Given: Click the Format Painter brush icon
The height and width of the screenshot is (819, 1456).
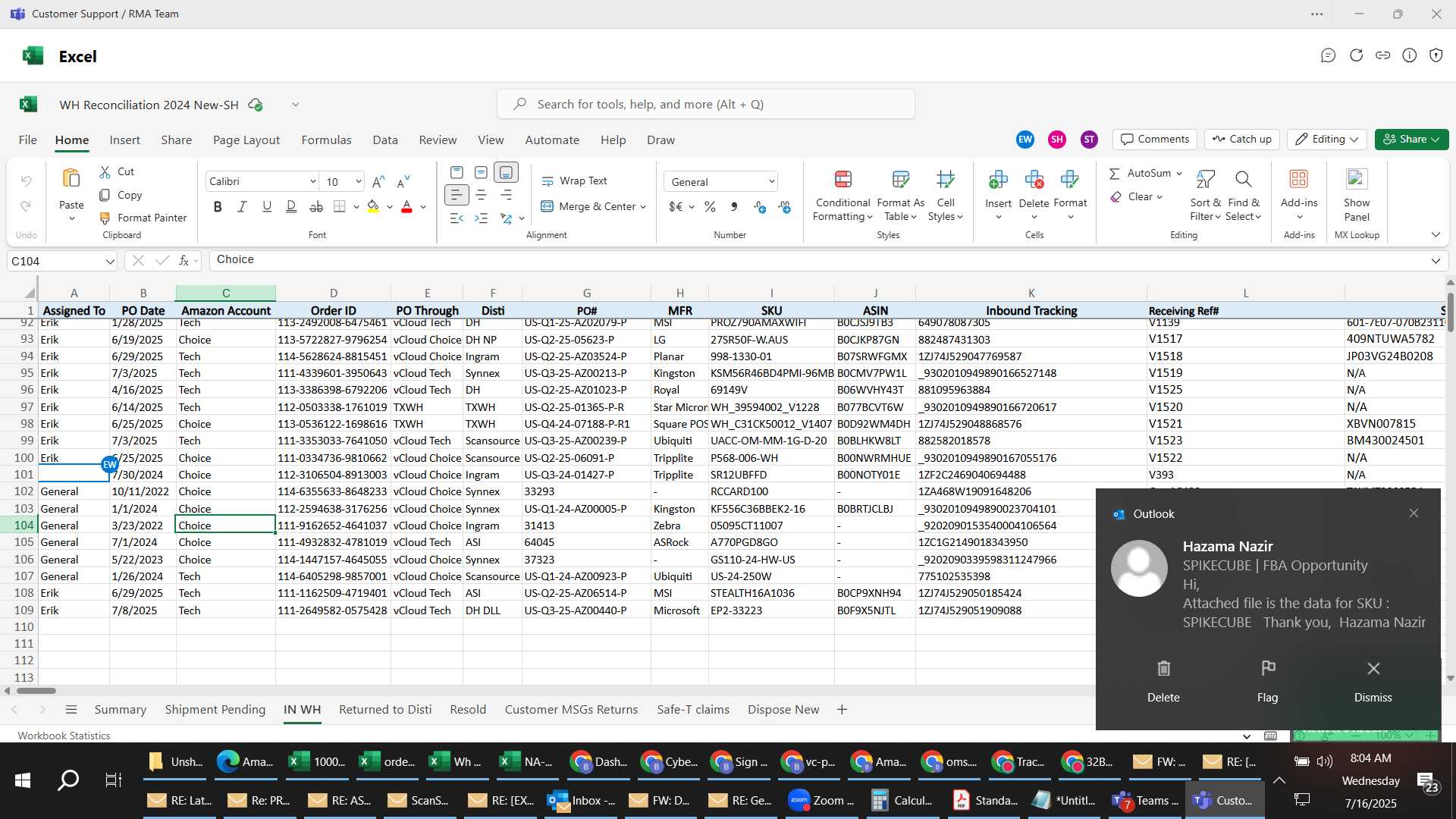Looking at the screenshot, I should [105, 218].
